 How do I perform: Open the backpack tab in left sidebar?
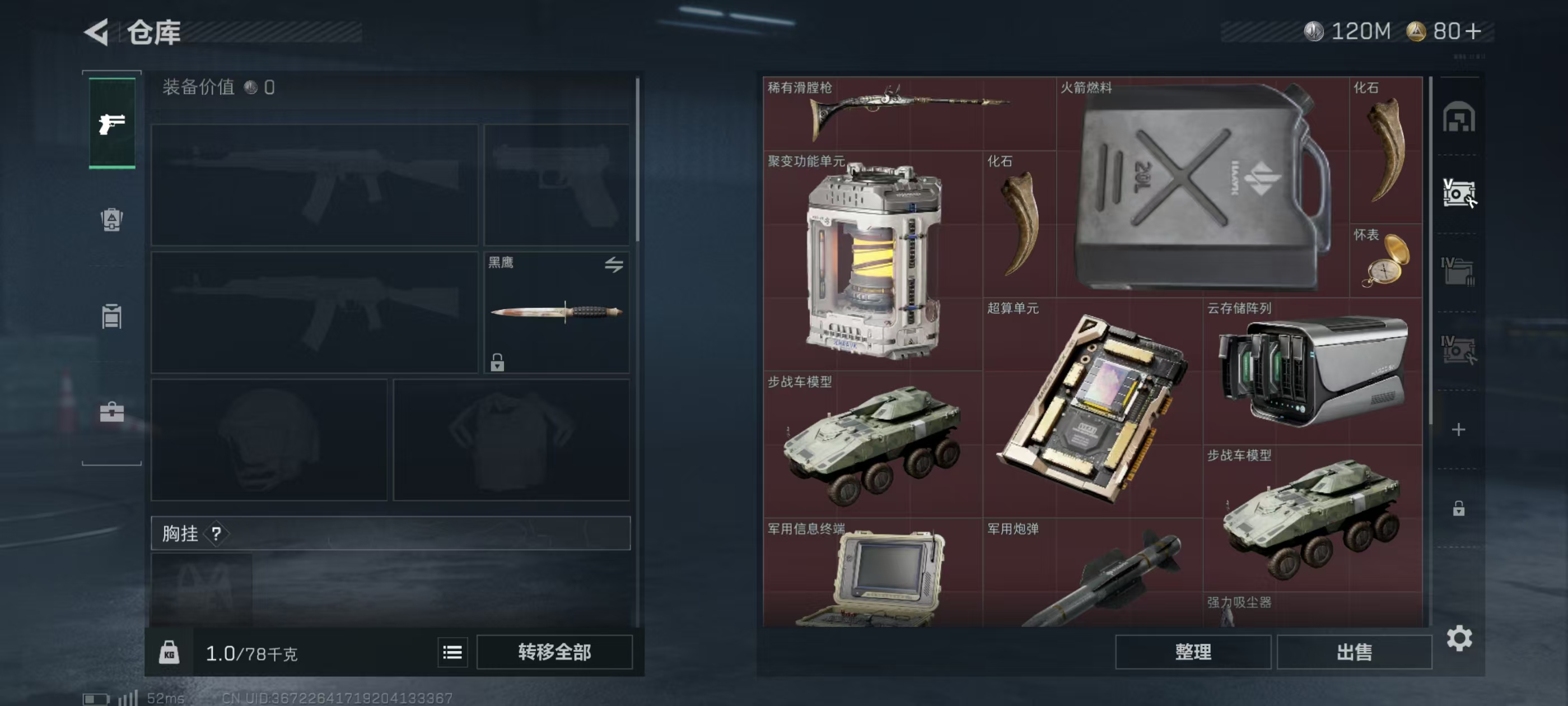111,219
